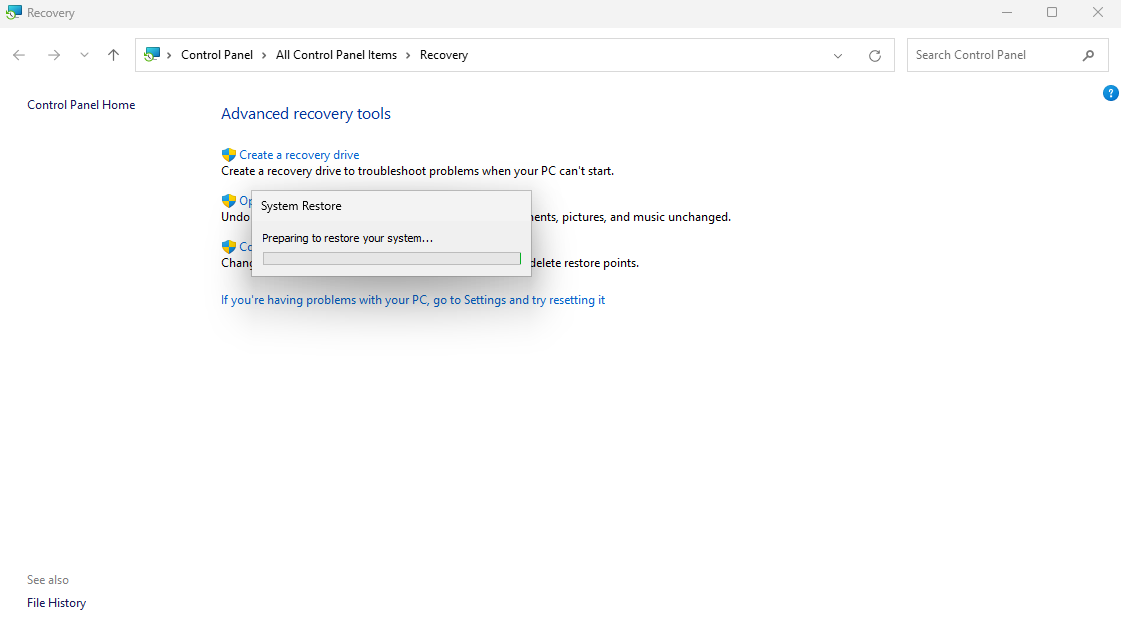Viewport: 1121px width, 624px height.
Task: Click the System Restore dialog title
Action: (301, 206)
